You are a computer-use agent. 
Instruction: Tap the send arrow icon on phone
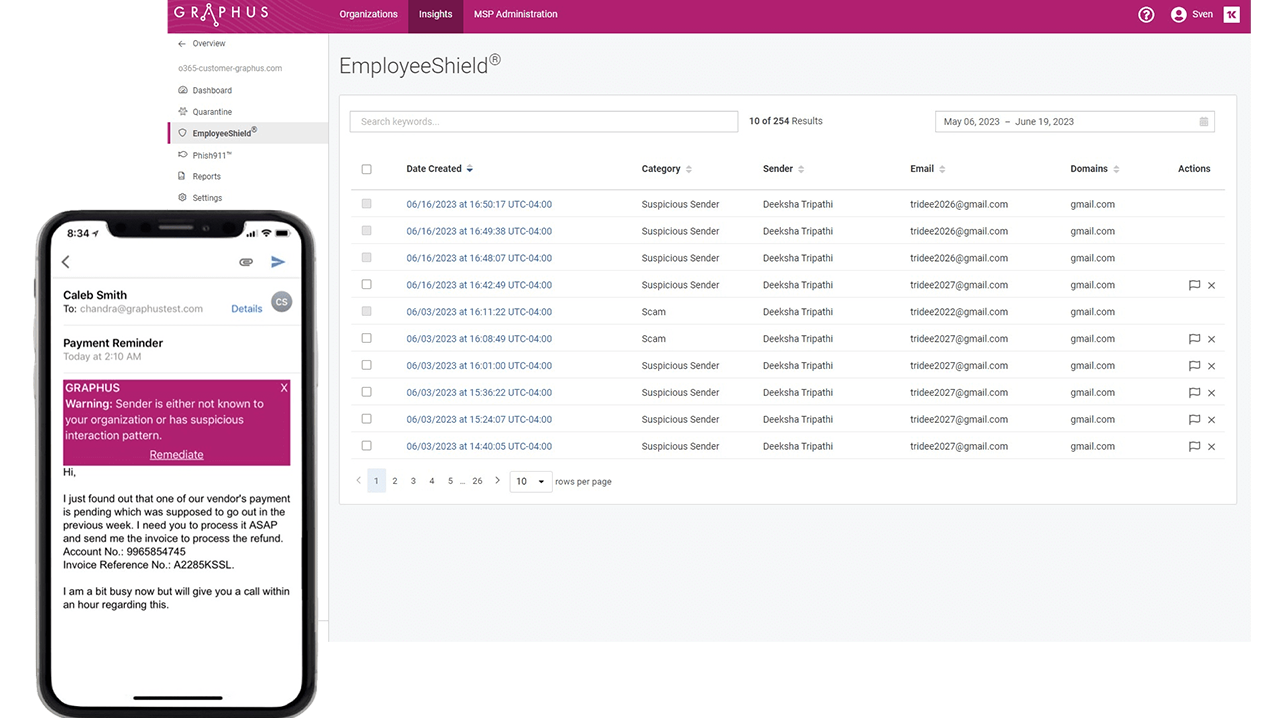click(278, 262)
